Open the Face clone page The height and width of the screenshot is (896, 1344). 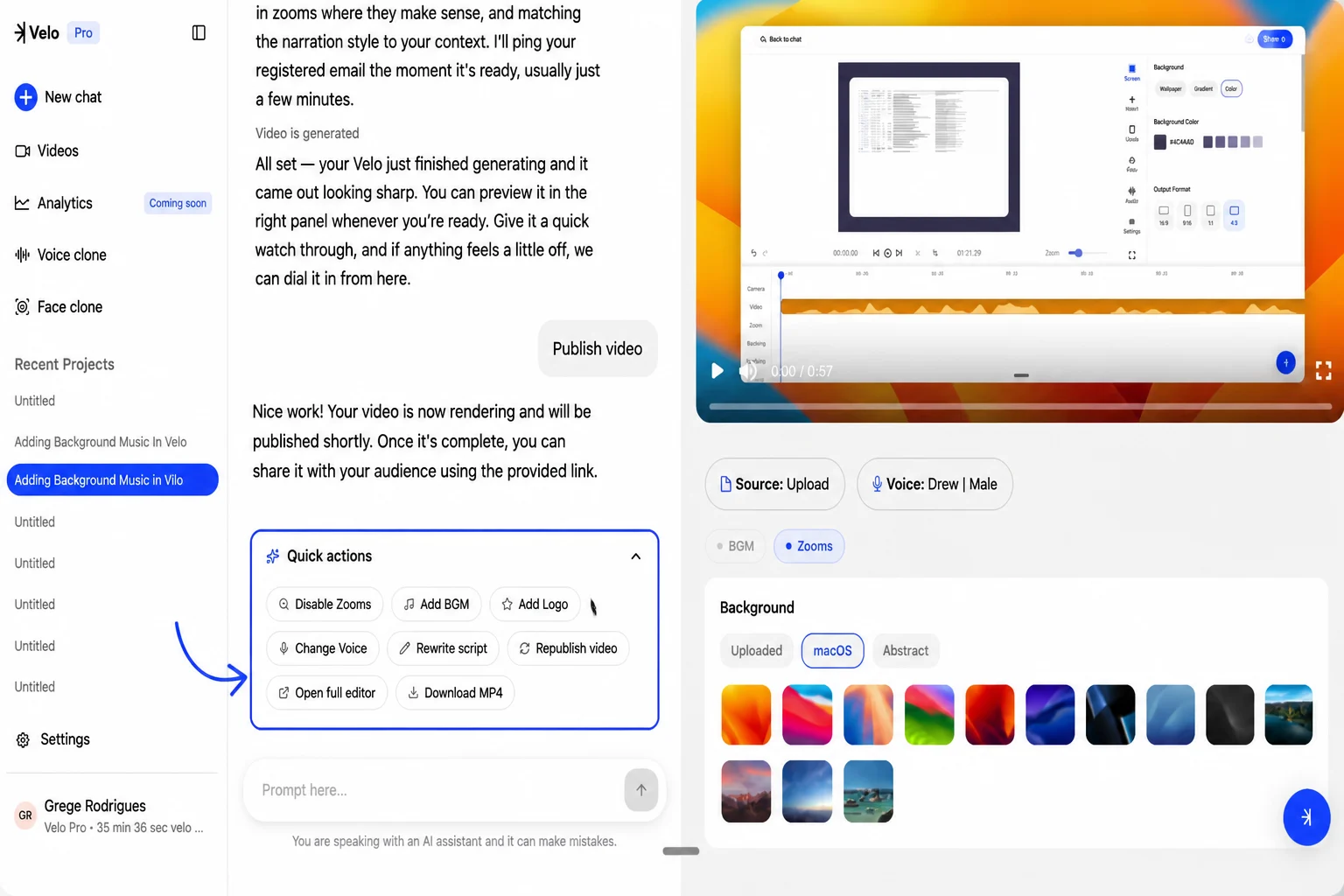(x=59, y=307)
